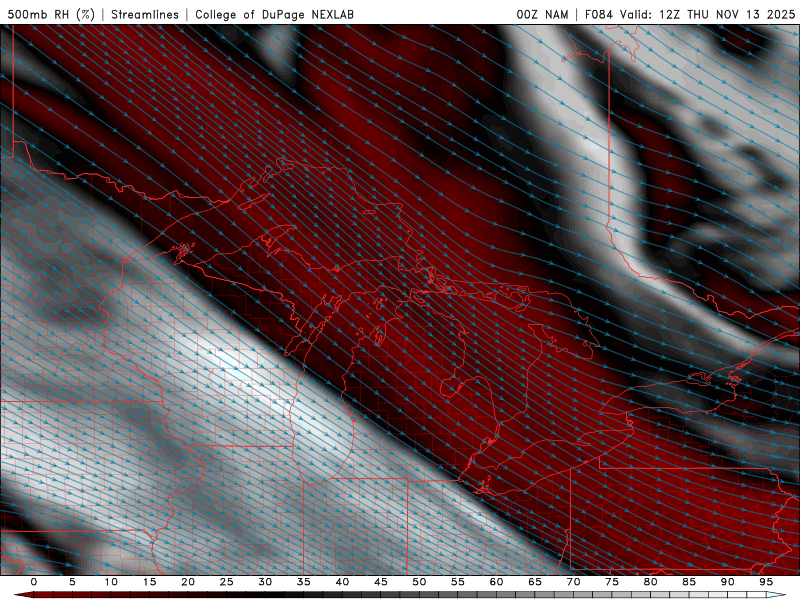Click the "20" label on the color scale
800x600 pixels.
tap(188, 582)
